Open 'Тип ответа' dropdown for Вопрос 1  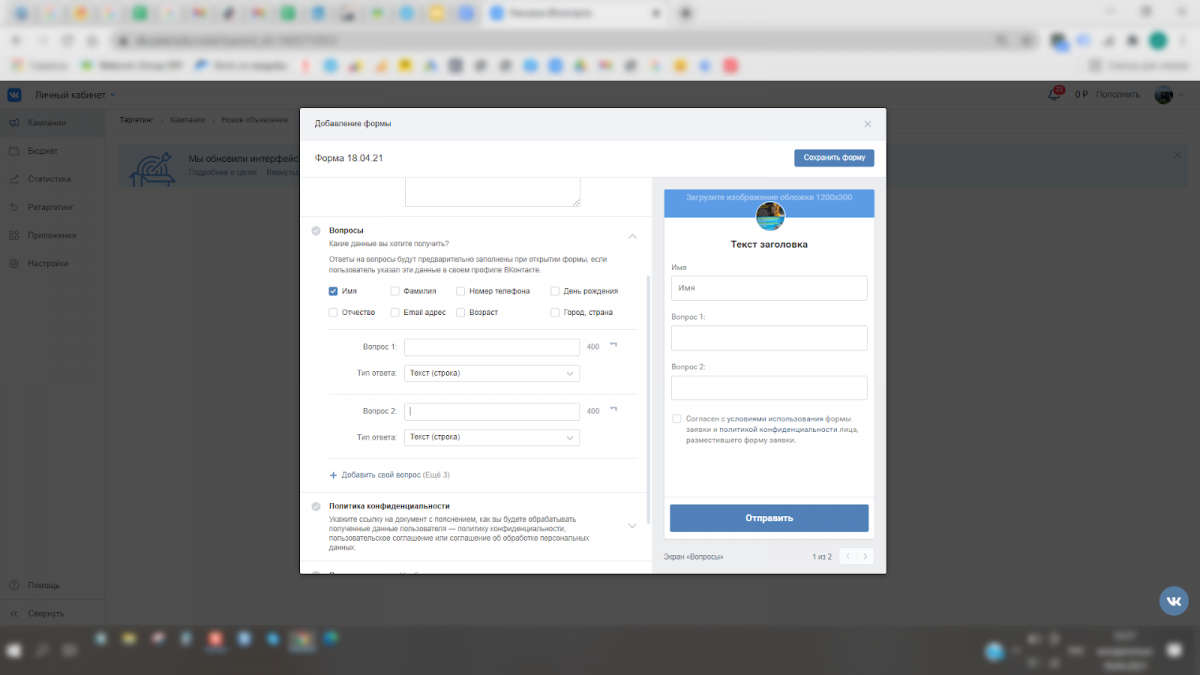[x=492, y=373]
